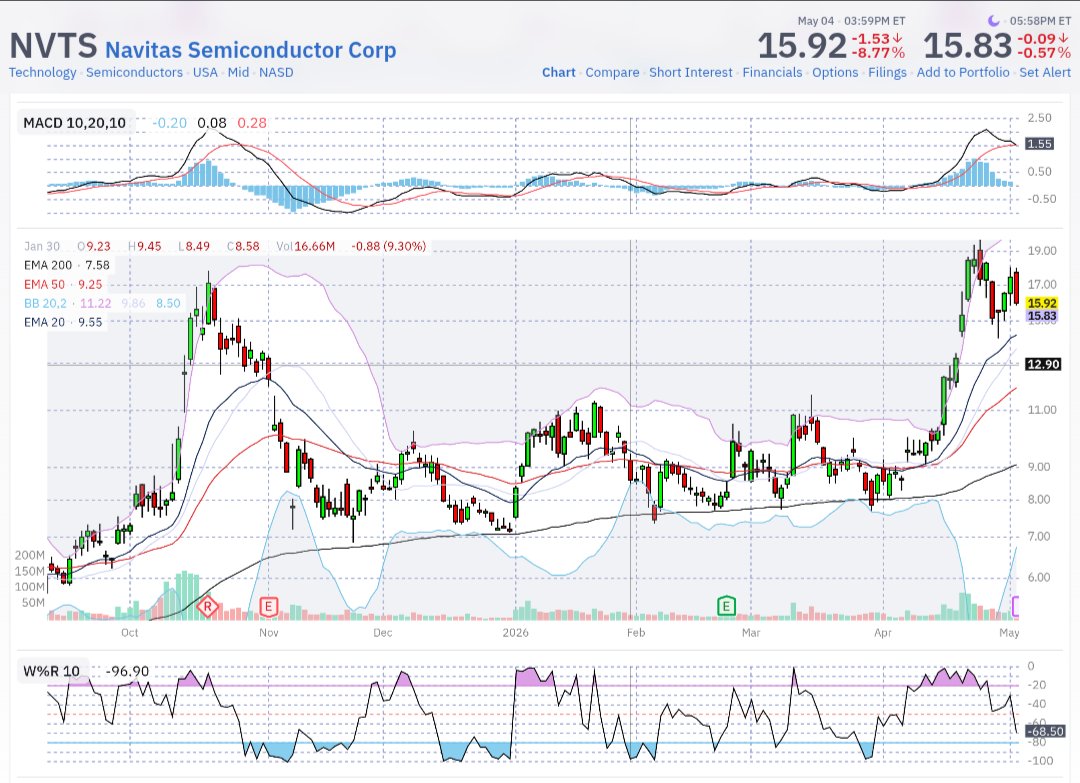
Task: Click the red E earnings marker near Nov
Action: (269, 607)
